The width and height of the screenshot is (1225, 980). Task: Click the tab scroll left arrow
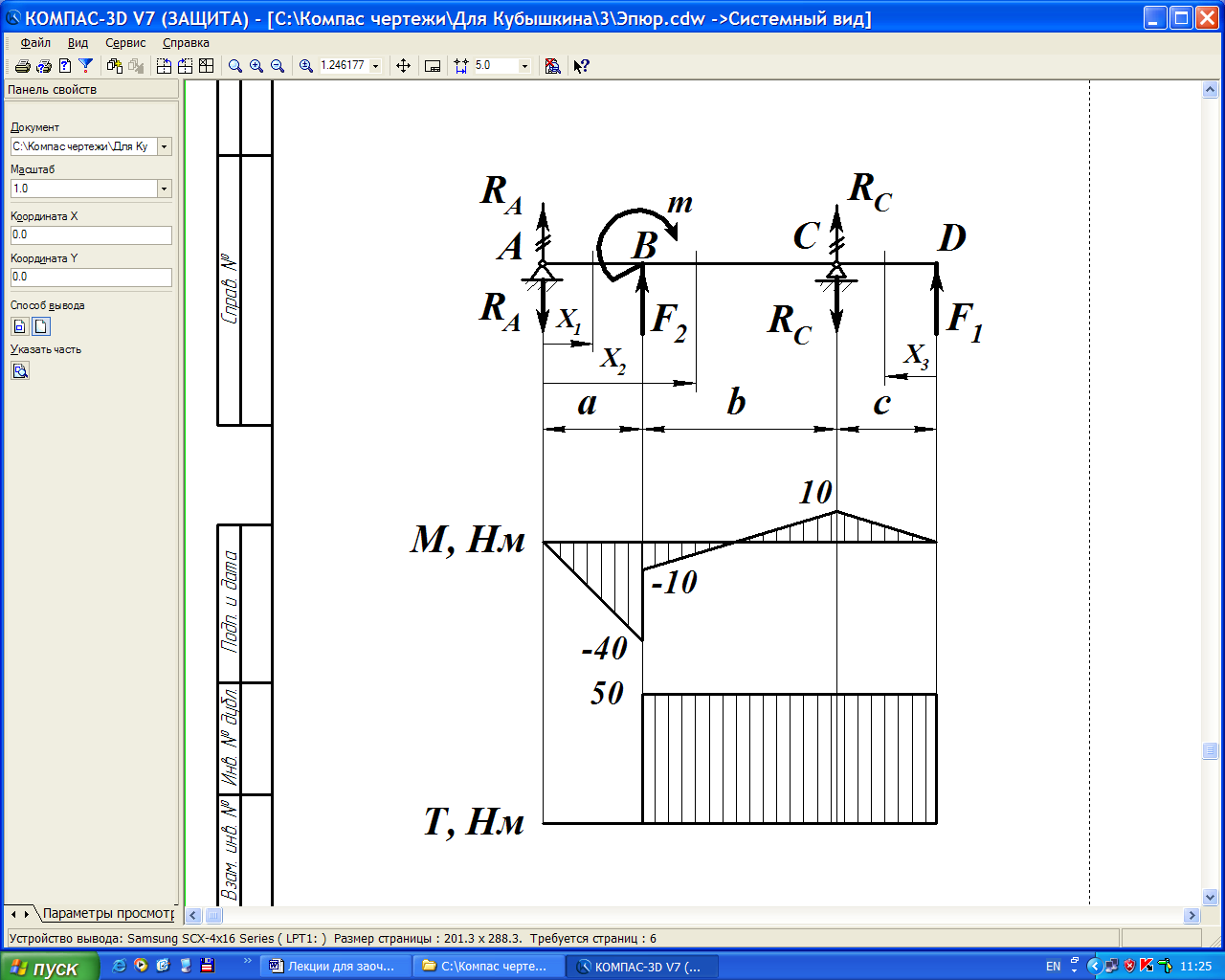click(x=13, y=914)
